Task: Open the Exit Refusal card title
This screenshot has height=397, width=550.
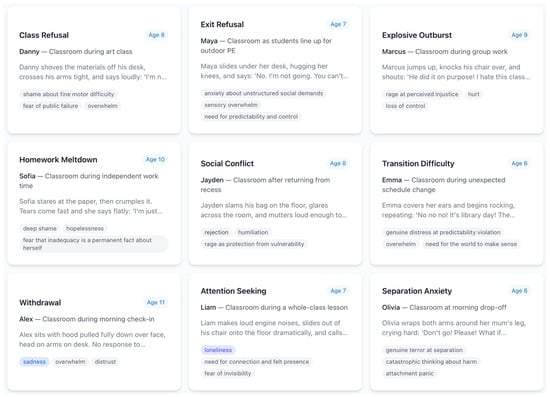Action: tap(222, 25)
